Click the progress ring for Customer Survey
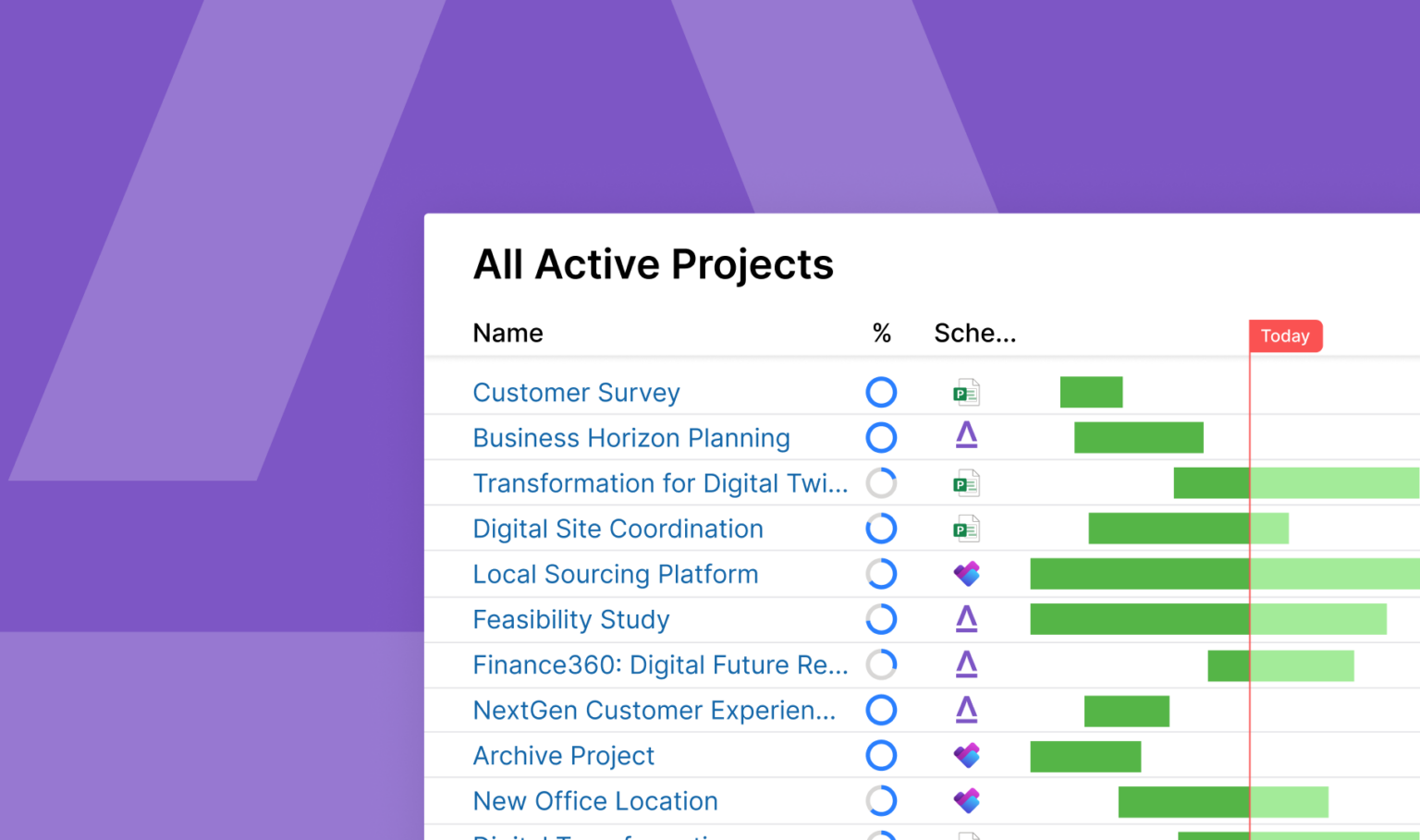 881,392
